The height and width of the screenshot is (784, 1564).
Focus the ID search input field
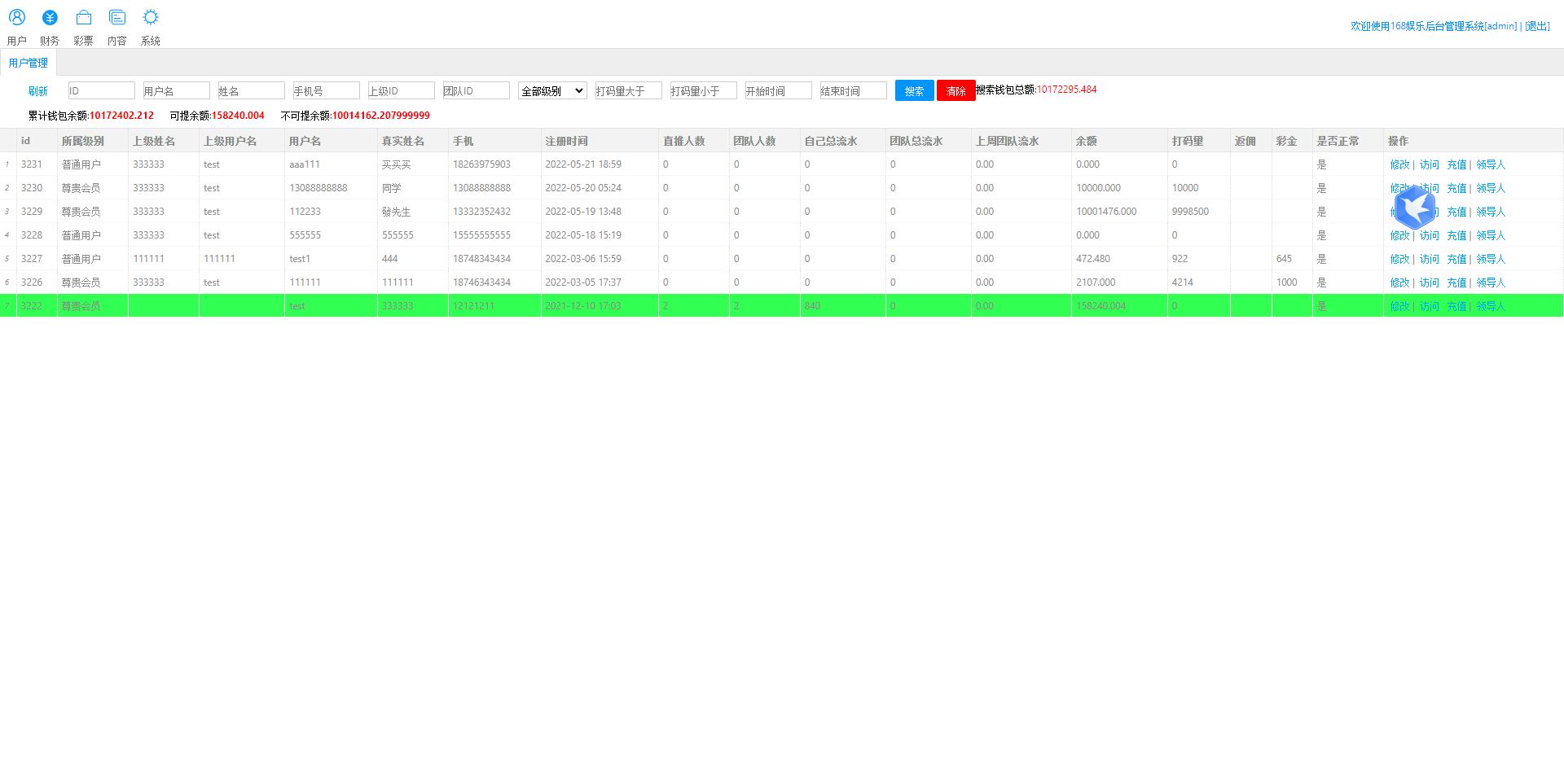[101, 91]
